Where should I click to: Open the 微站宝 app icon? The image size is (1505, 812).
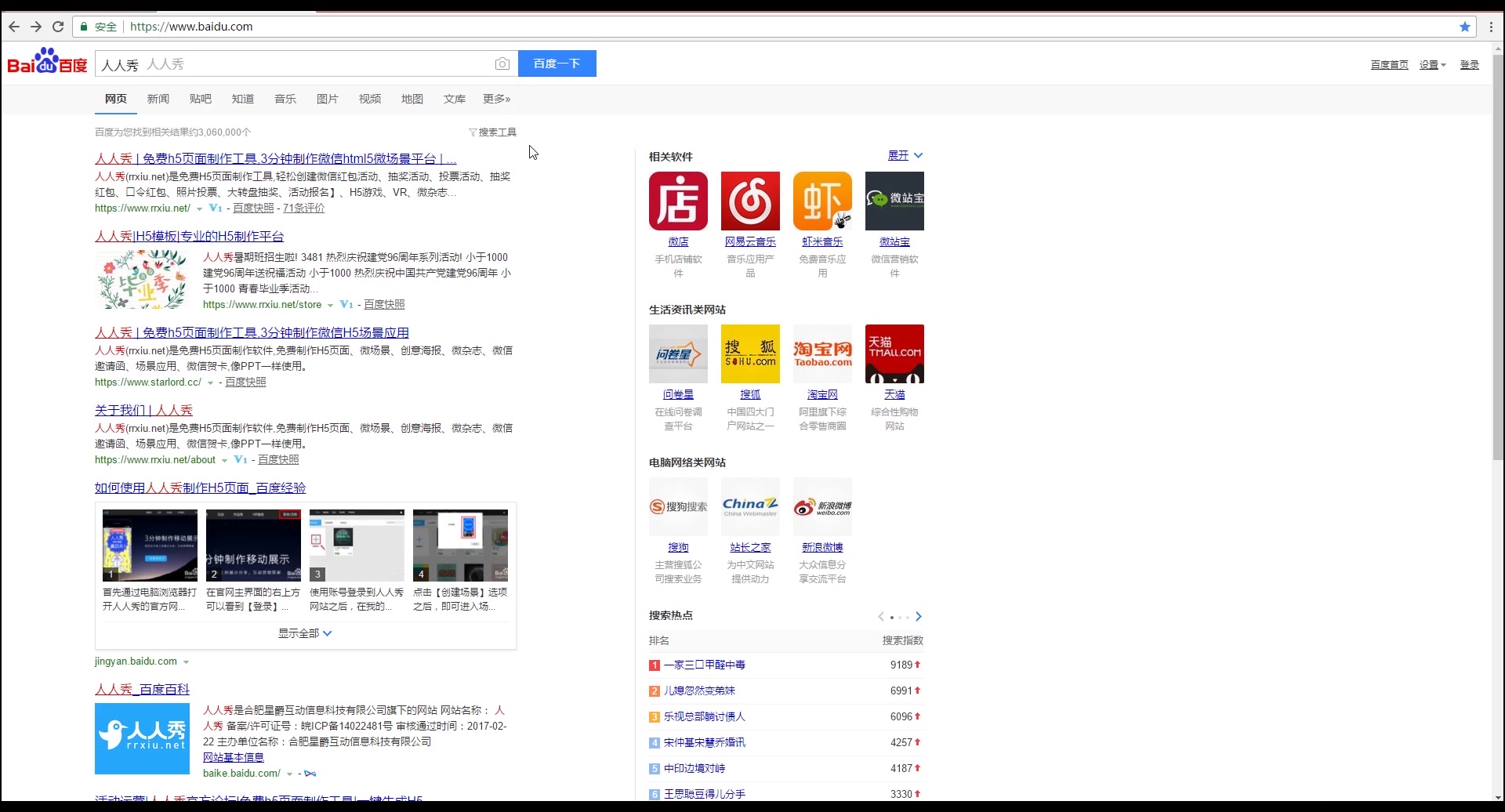(894, 201)
